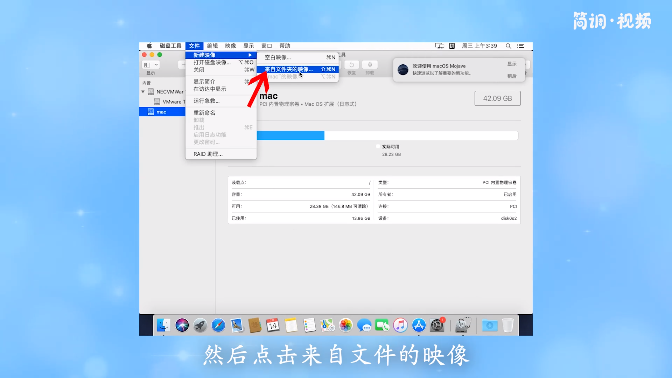Open System Preferences from the Dock
672x378 pixels.
(x=437, y=325)
